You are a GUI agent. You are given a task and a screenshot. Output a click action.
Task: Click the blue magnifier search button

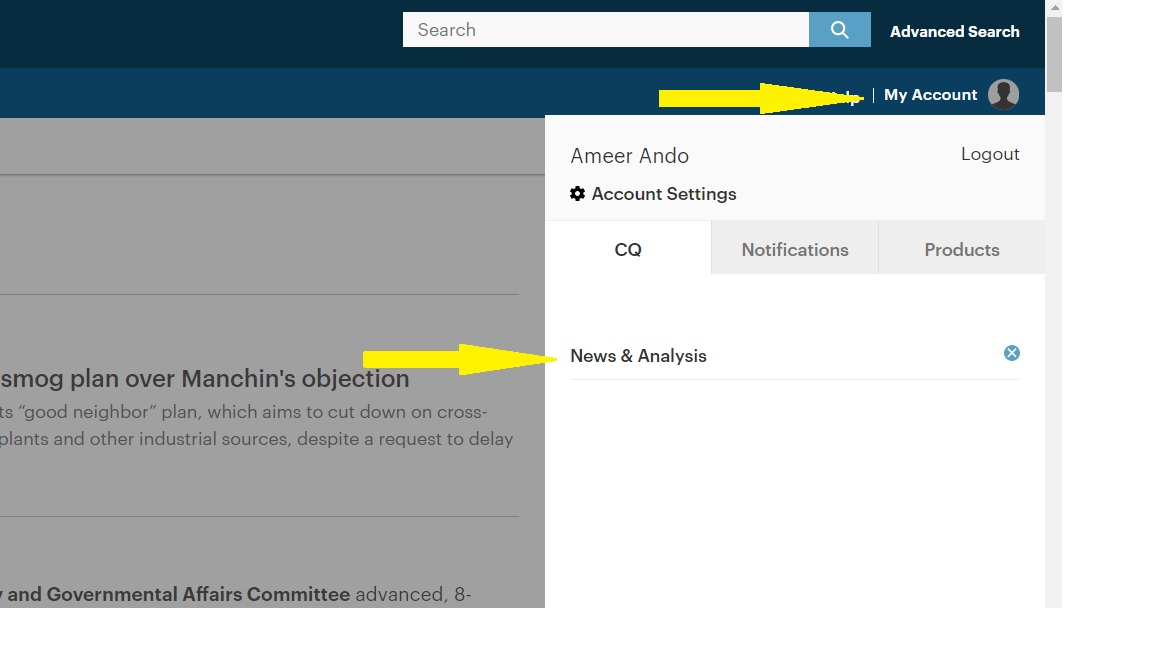click(840, 29)
